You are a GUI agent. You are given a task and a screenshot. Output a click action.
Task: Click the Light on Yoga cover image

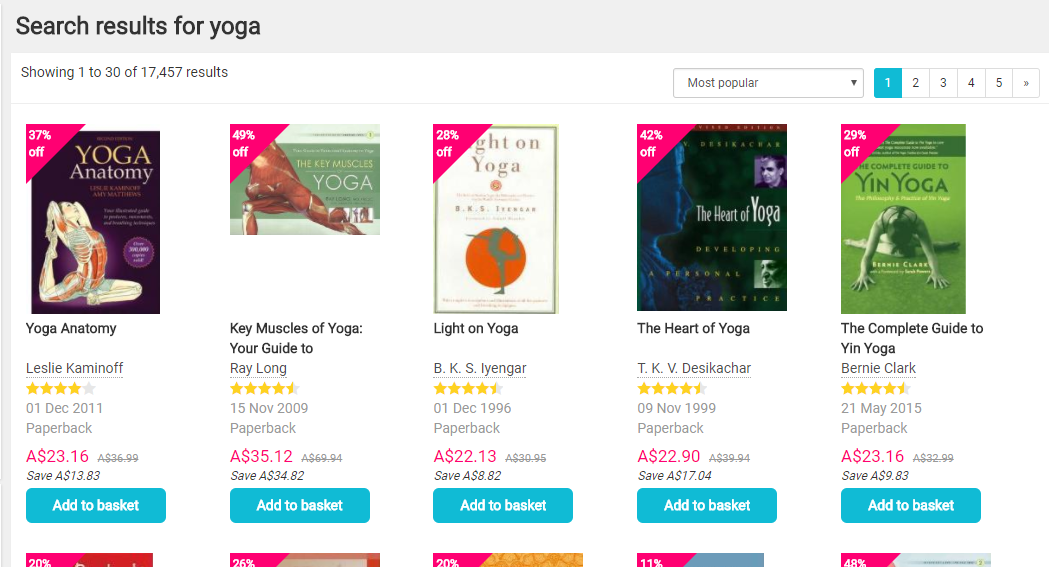pos(497,219)
